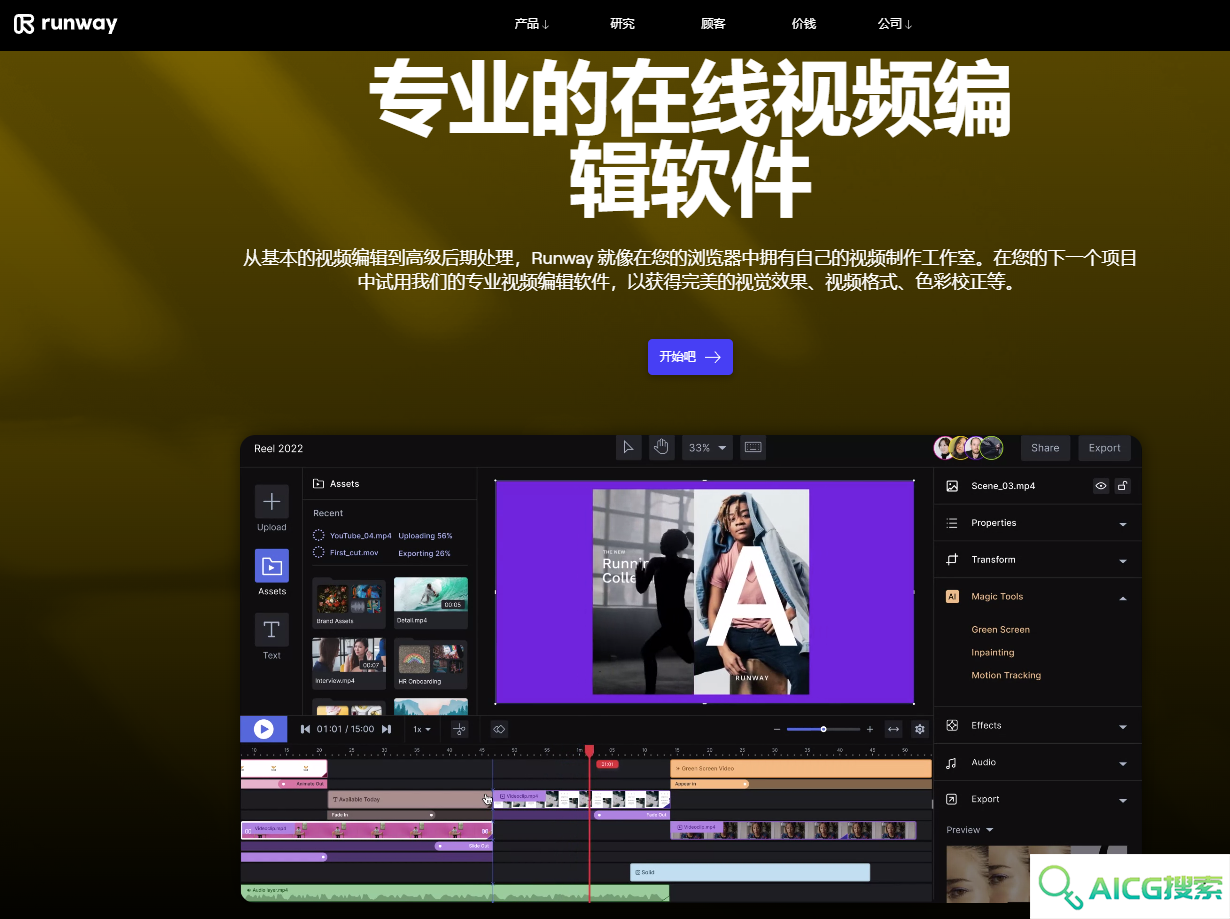Click the Runway logo in the header
Viewport: 1230px width, 919px height.
65,24
